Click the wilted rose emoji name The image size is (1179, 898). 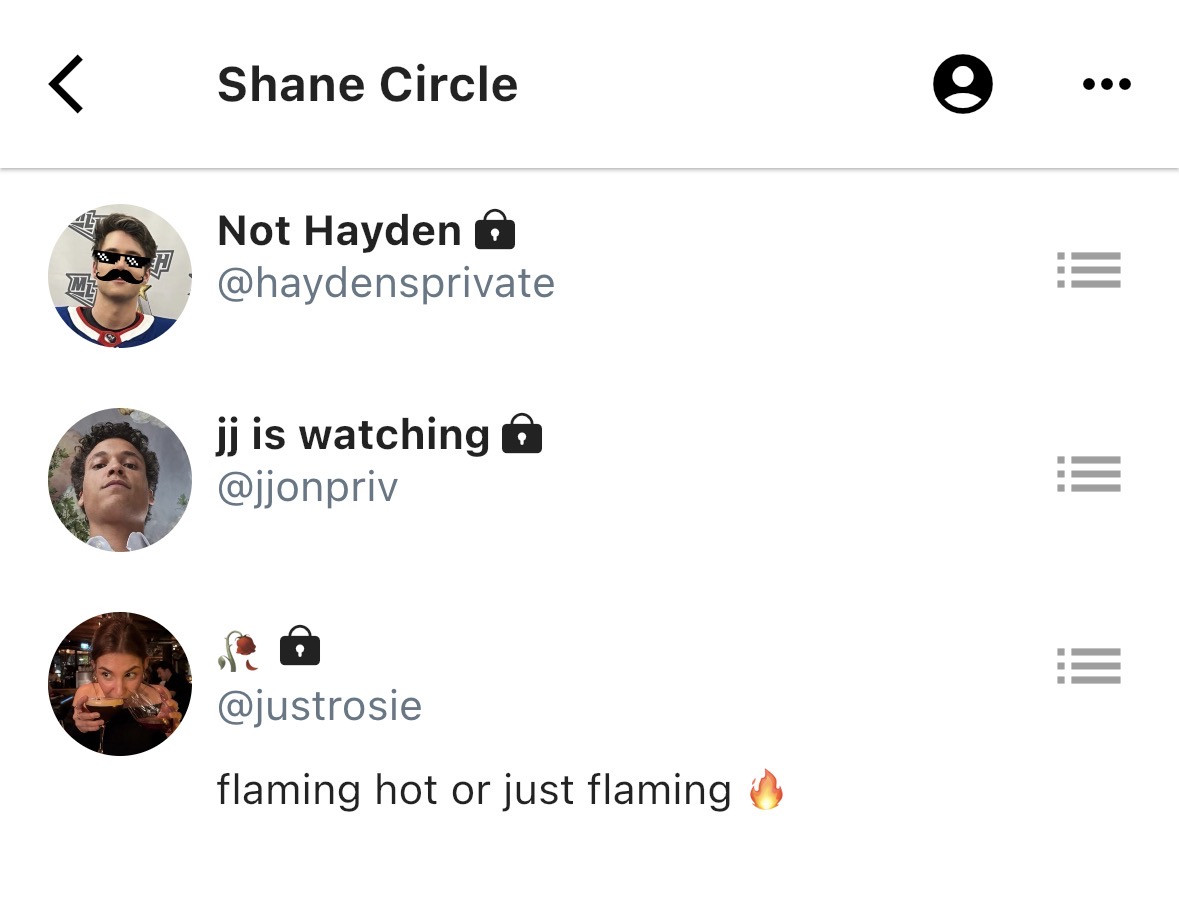click(x=238, y=651)
